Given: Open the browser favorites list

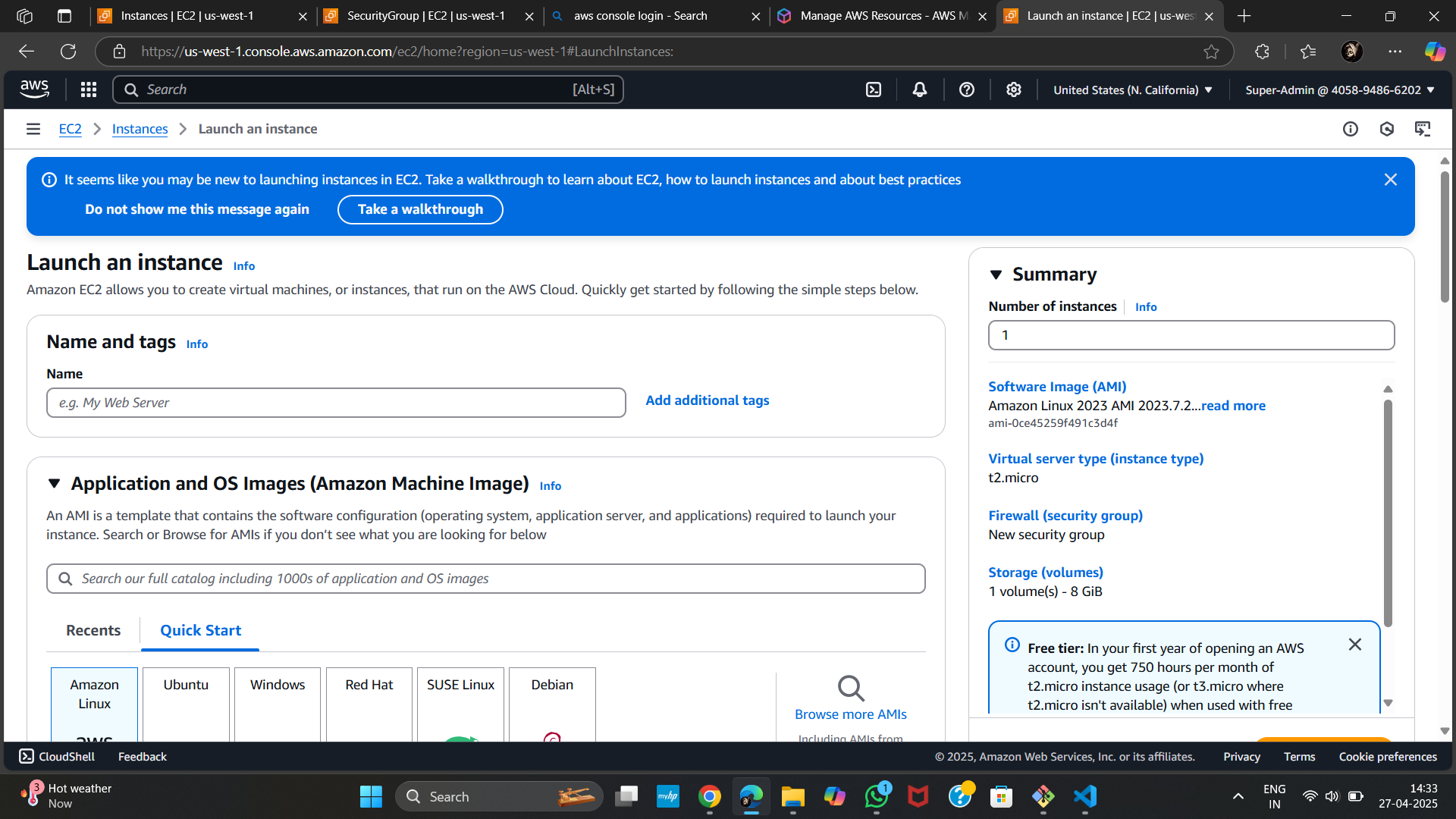Looking at the screenshot, I should tap(1308, 52).
